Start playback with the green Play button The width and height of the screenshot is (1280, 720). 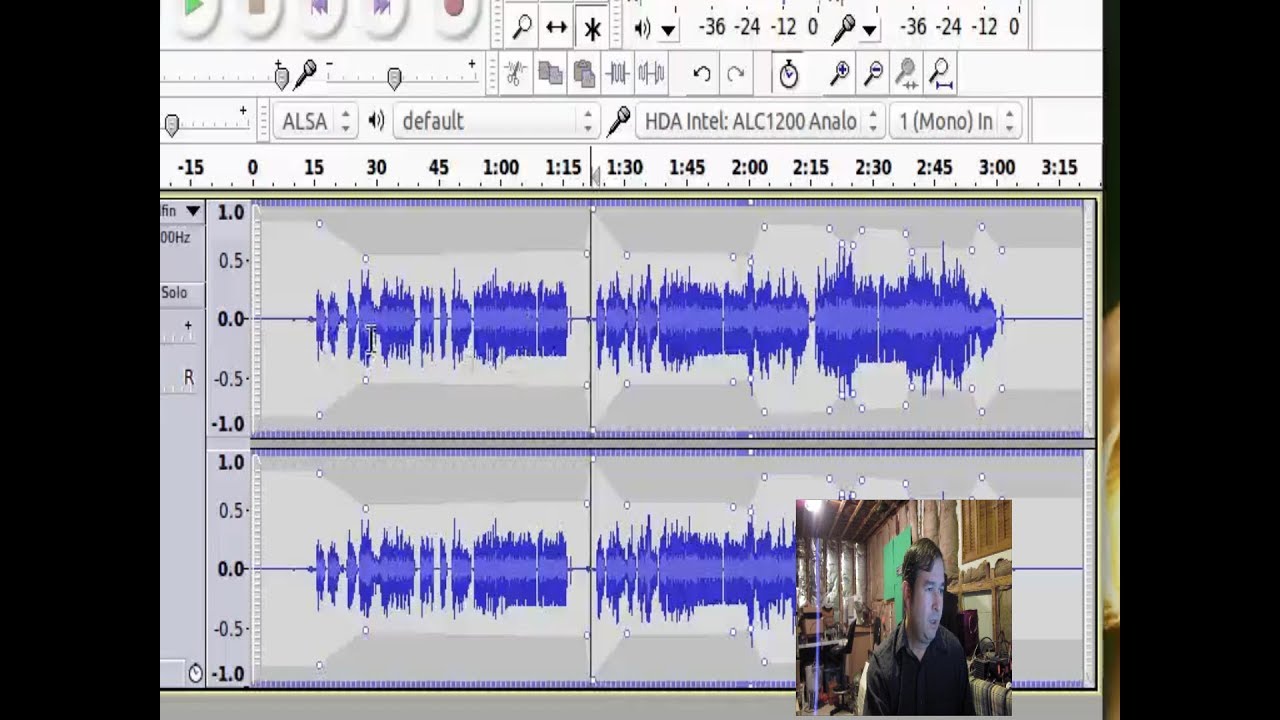193,8
